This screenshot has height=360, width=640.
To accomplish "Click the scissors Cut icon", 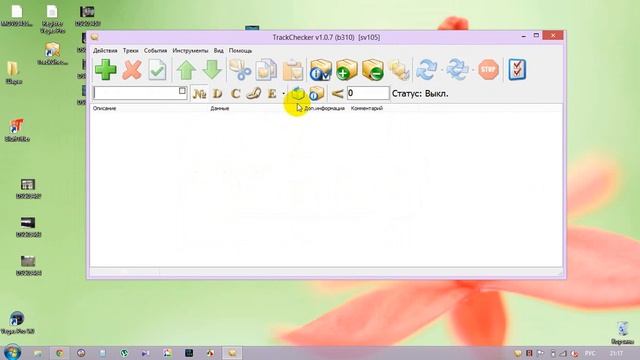I will pos(240,70).
